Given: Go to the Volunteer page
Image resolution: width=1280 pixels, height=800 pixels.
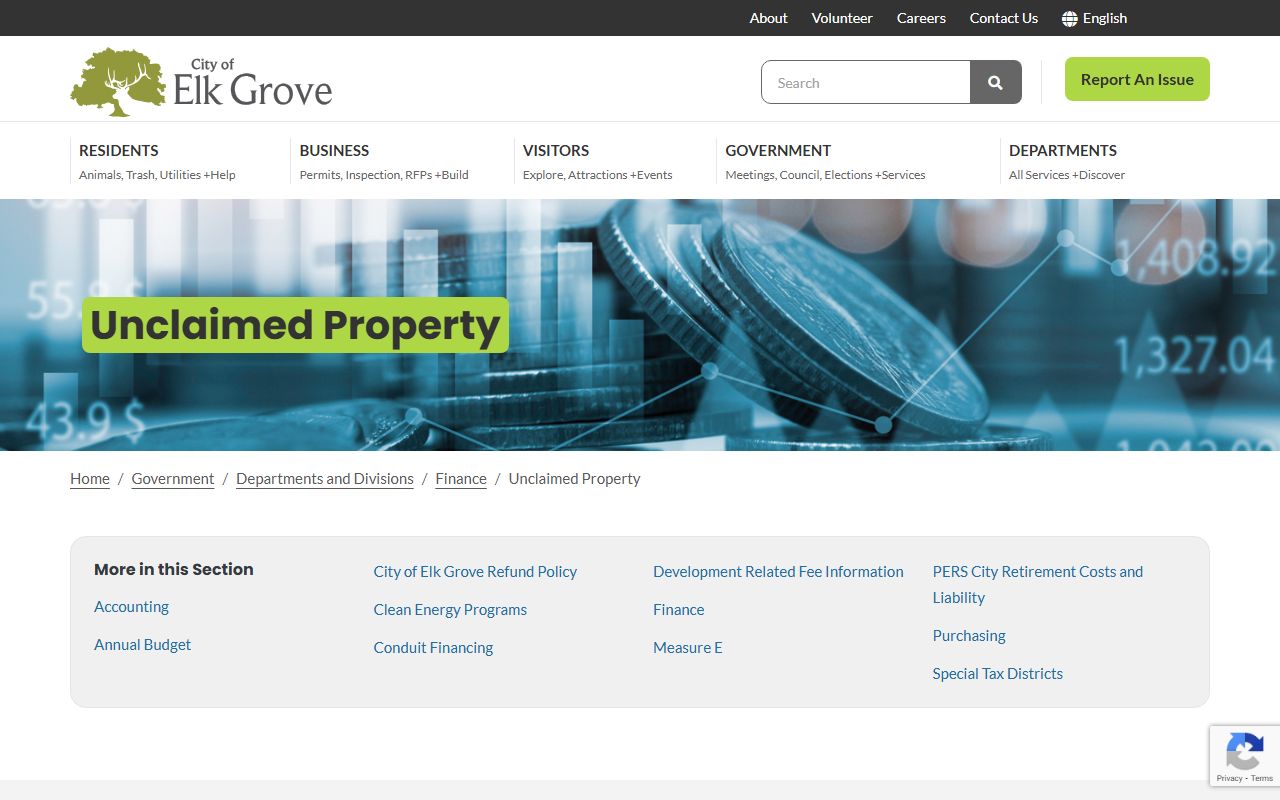Looking at the screenshot, I should coord(842,18).
